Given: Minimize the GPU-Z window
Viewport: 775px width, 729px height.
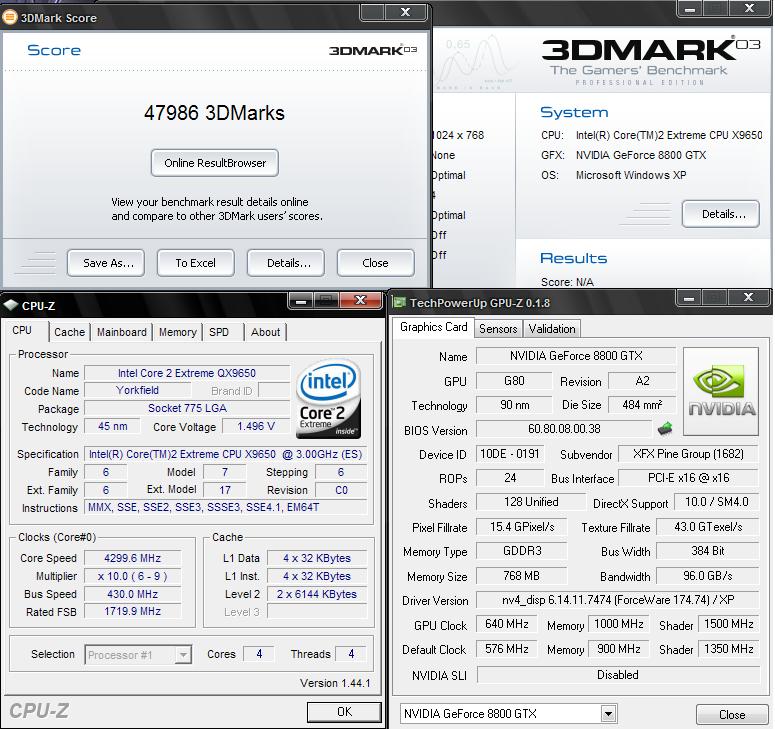Looking at the screenshot, I should pos(689,298).
